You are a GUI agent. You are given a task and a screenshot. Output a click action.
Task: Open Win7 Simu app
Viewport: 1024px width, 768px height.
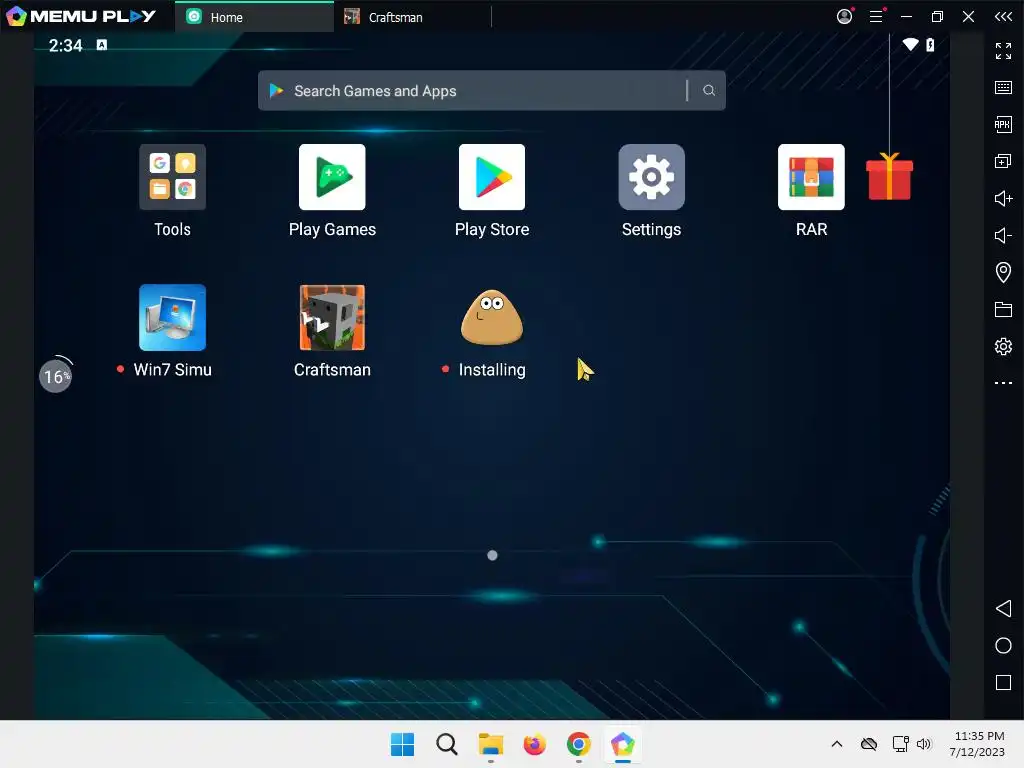(x=172, y=317)
